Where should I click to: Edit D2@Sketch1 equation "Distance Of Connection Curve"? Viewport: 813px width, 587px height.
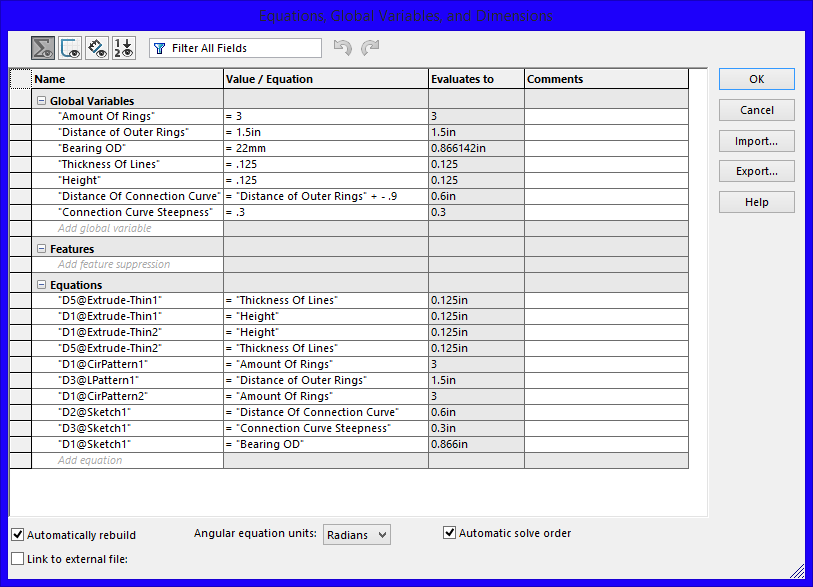(x=326, y=413)
